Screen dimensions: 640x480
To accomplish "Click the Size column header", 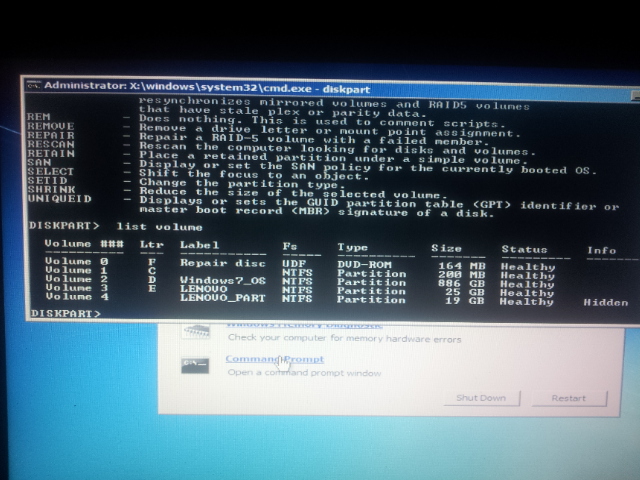I will click(446, 247).
